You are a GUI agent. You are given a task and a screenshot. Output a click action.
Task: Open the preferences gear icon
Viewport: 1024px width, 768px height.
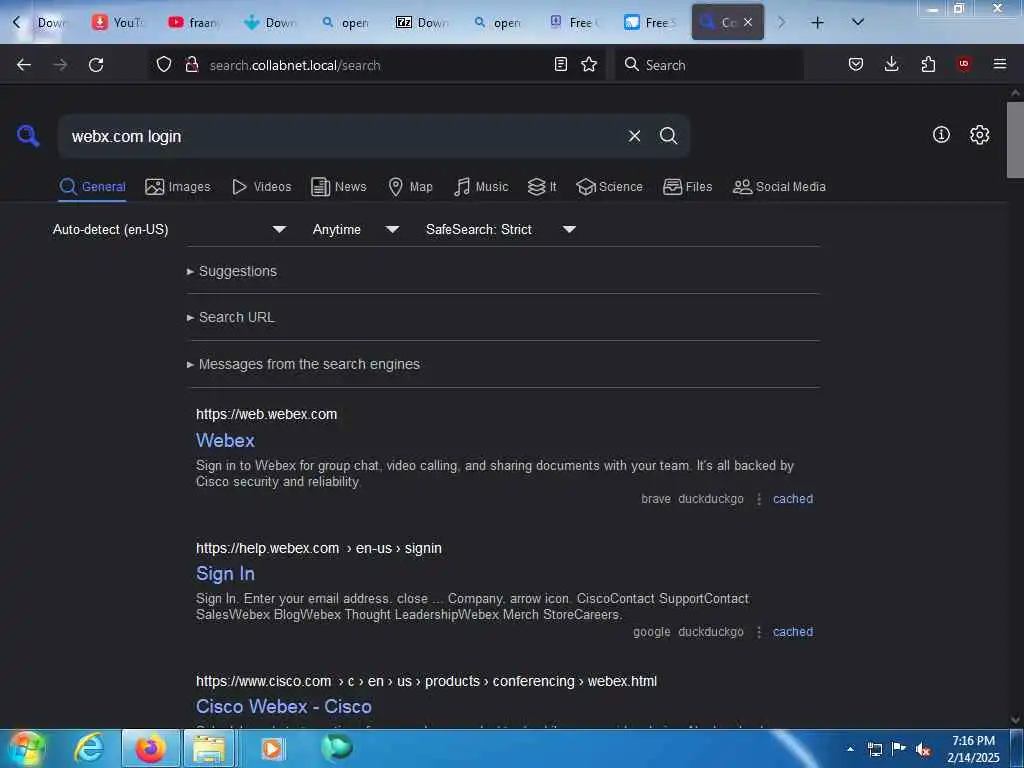point(980,135)
